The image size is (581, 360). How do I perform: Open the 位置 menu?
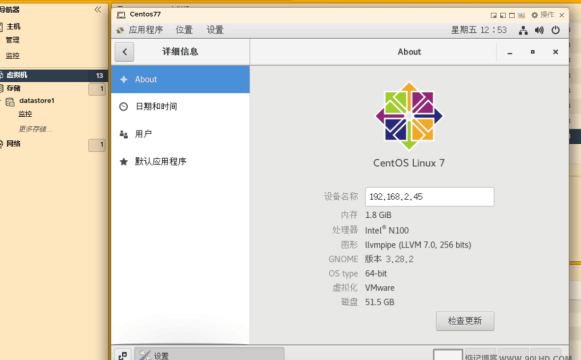tap(184, 30)
